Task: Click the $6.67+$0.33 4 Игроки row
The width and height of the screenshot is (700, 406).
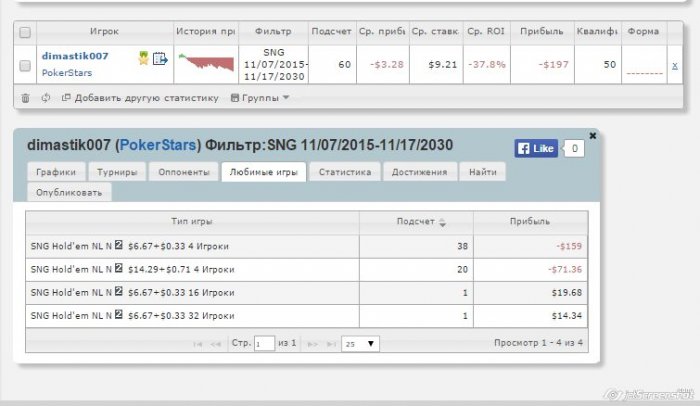Action: pos(307,246)
